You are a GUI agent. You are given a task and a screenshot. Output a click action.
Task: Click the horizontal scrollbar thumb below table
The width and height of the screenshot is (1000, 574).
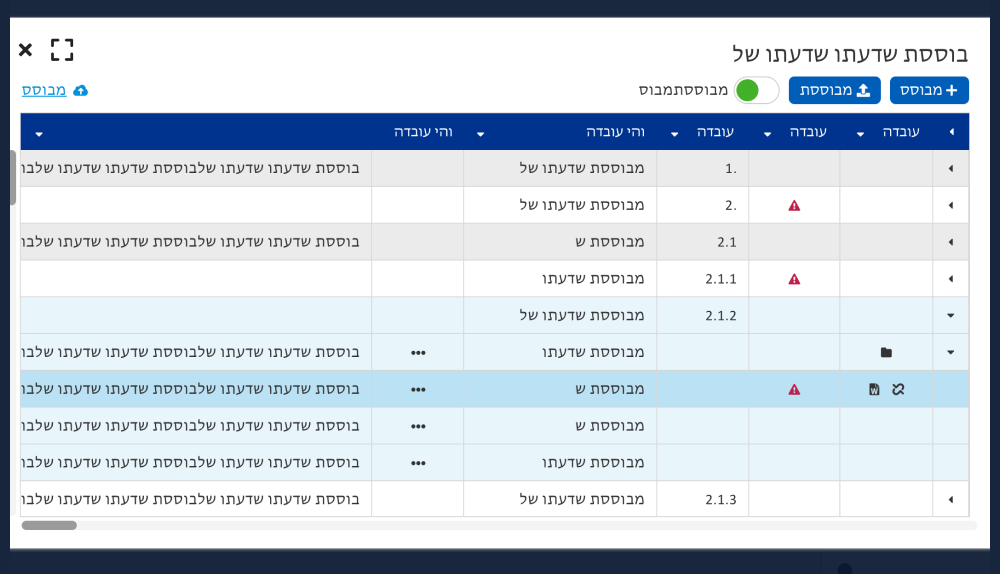[49, 525]
